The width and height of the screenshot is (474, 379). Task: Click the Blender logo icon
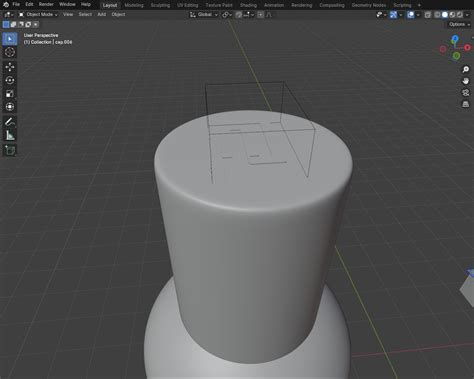pyautogui.click(x=6, y=5)
